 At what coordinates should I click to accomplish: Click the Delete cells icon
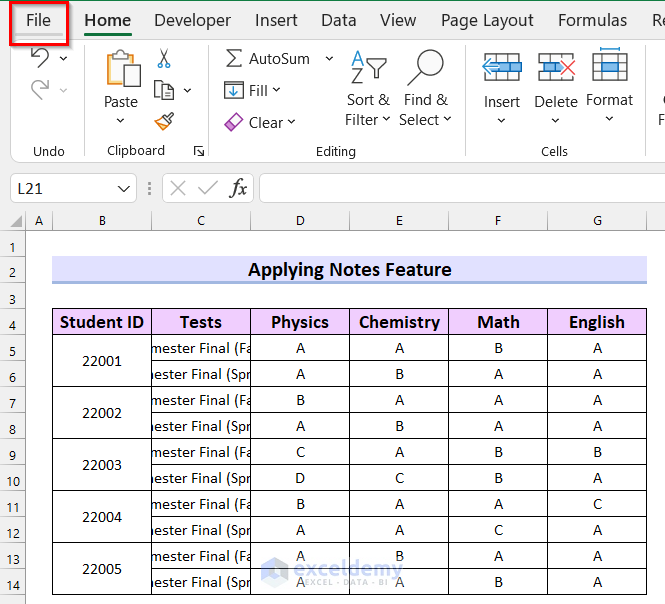click(556, 68)
